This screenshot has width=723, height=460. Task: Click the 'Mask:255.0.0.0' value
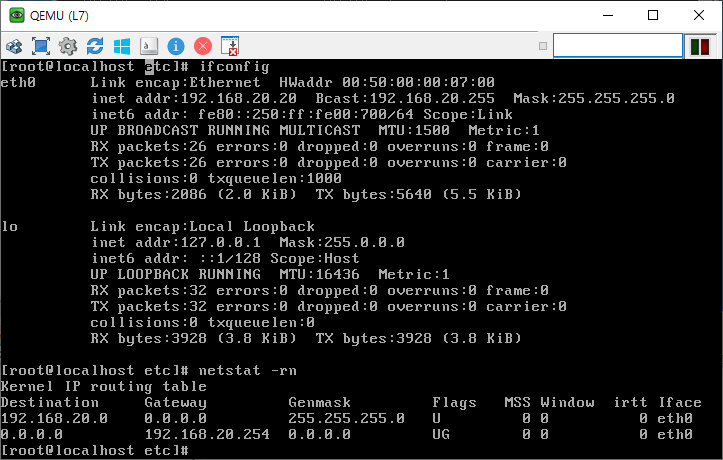pyautogui.click(x=342, y=242)
